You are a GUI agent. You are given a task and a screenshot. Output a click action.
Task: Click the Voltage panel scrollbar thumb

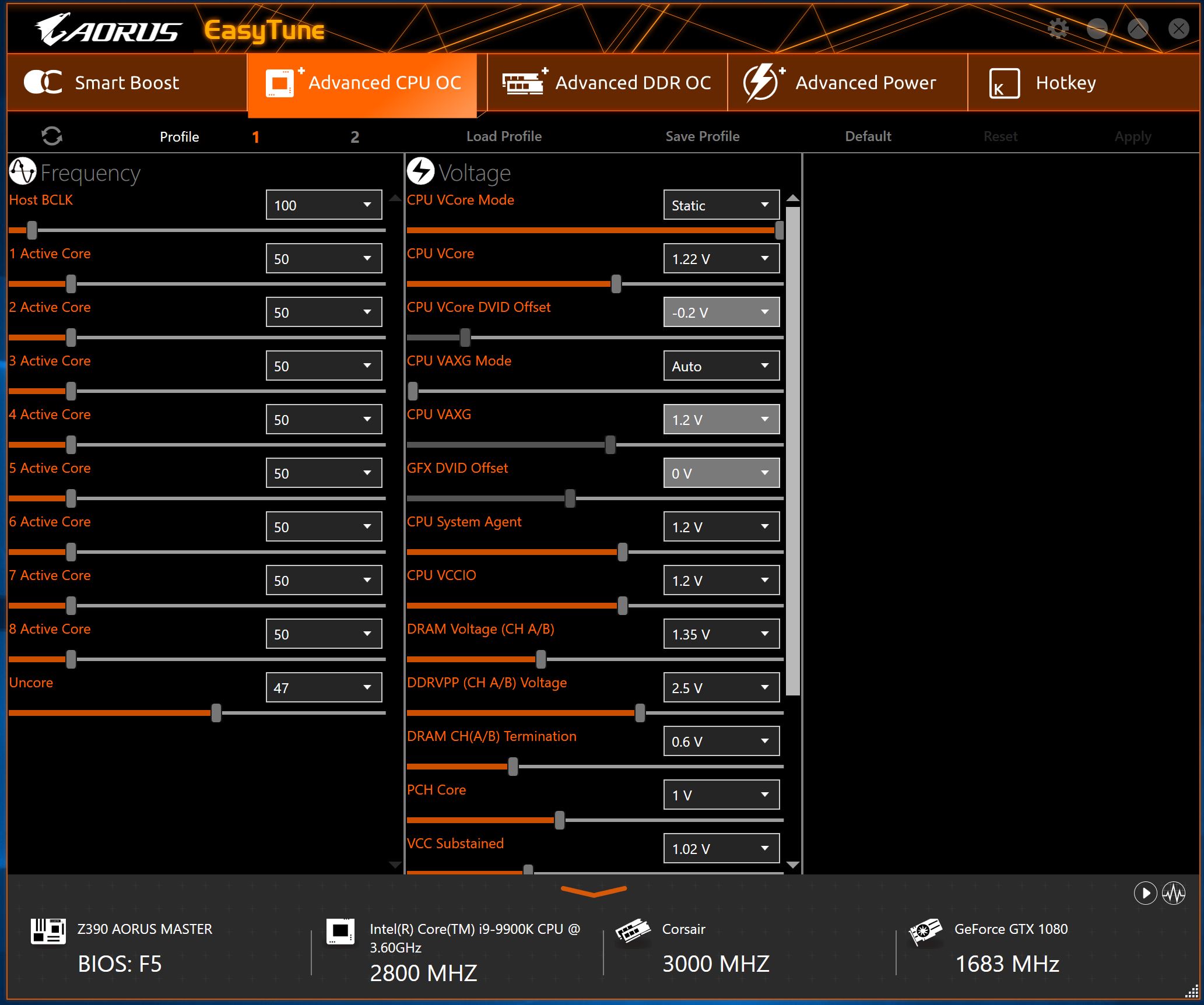793,451
